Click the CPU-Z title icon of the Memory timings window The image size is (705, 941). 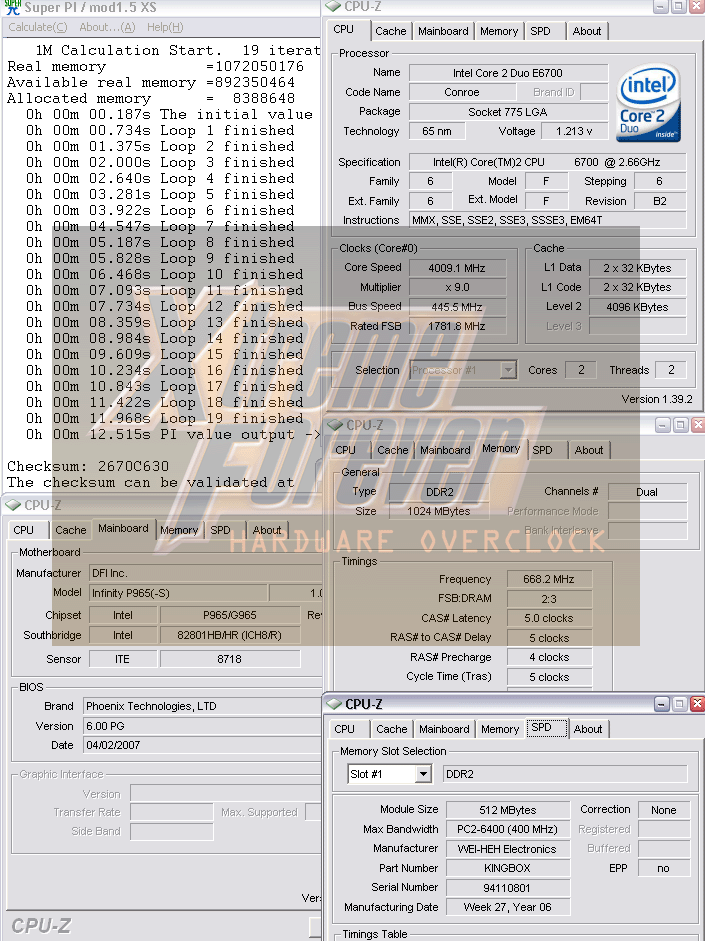tap(334, 425)
